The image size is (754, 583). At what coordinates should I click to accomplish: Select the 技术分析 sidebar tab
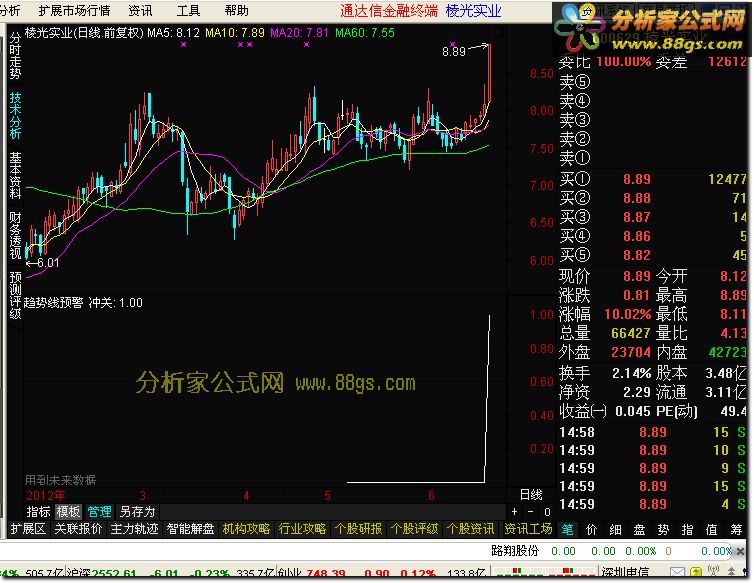point(15,116)
